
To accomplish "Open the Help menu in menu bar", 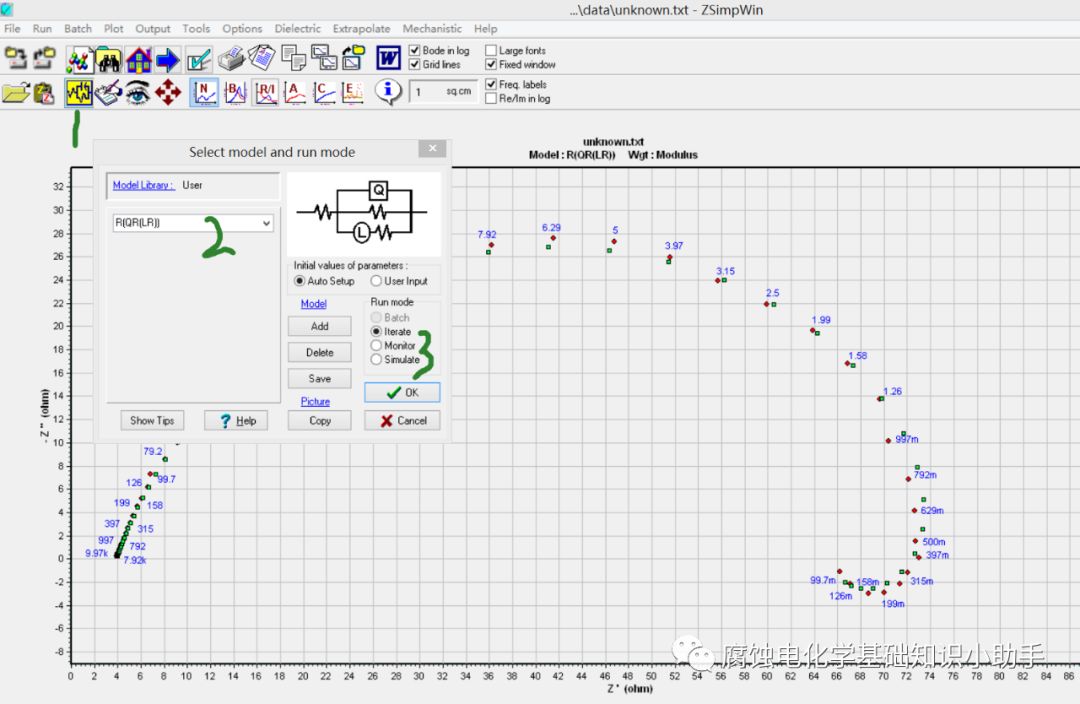I will pos(486,29).
